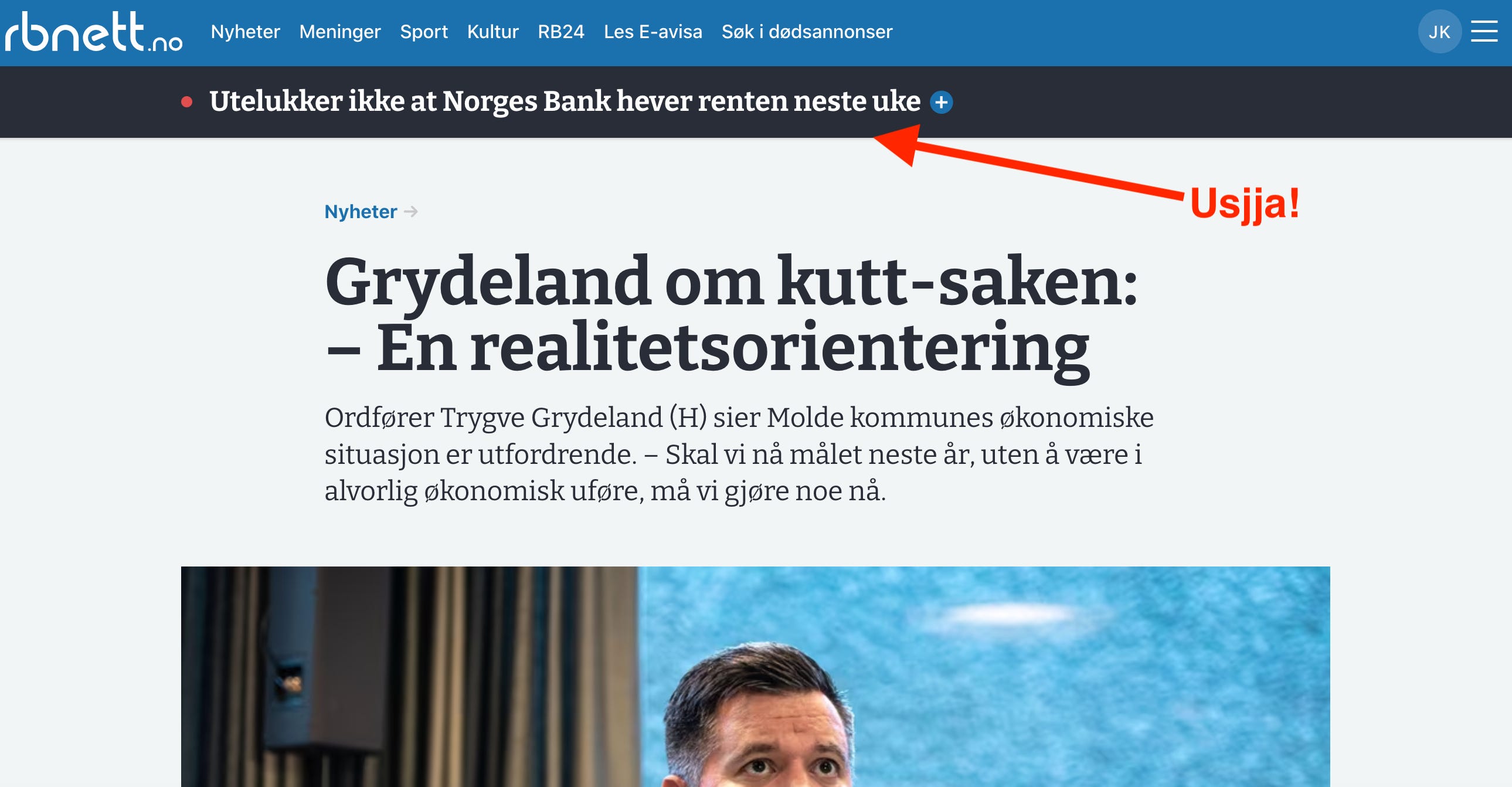Click the Grydeland om kutt-saken headline

[730, 315]
